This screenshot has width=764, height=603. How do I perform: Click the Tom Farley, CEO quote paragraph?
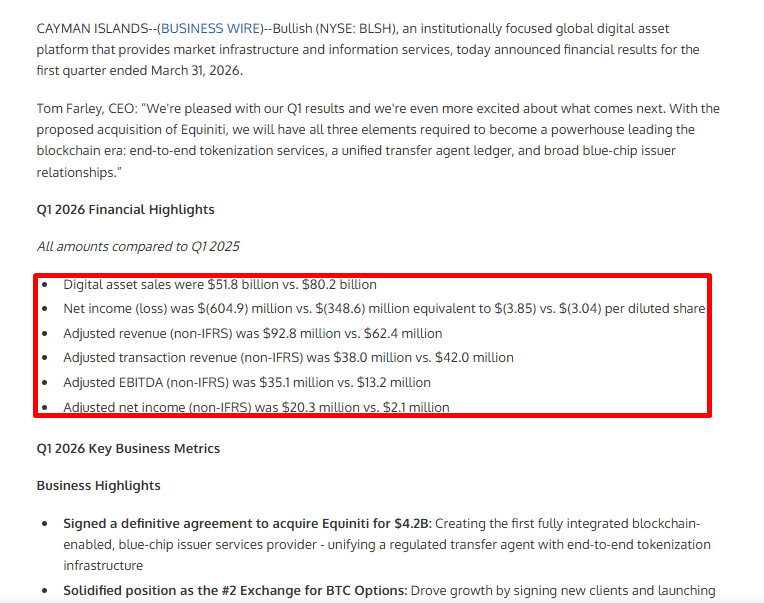point(378,140)
